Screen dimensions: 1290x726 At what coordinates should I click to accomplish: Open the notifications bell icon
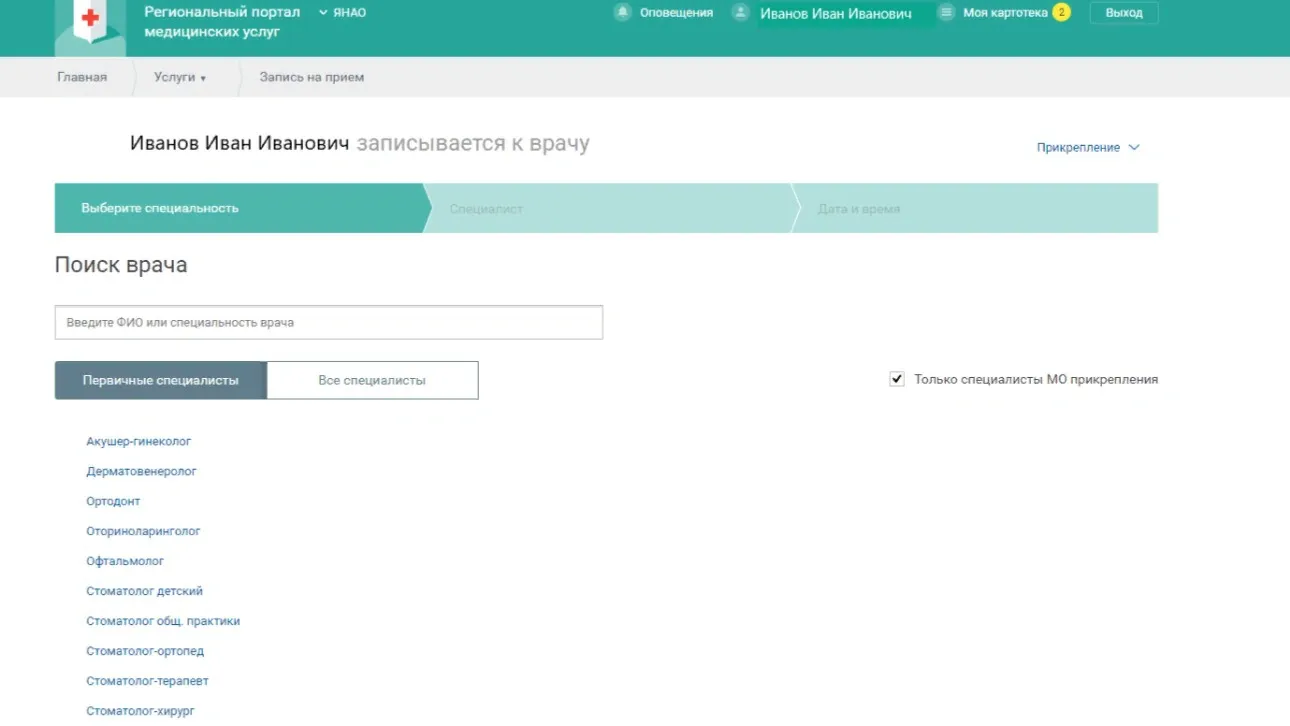pyautogui.click(x=622, y=12)
